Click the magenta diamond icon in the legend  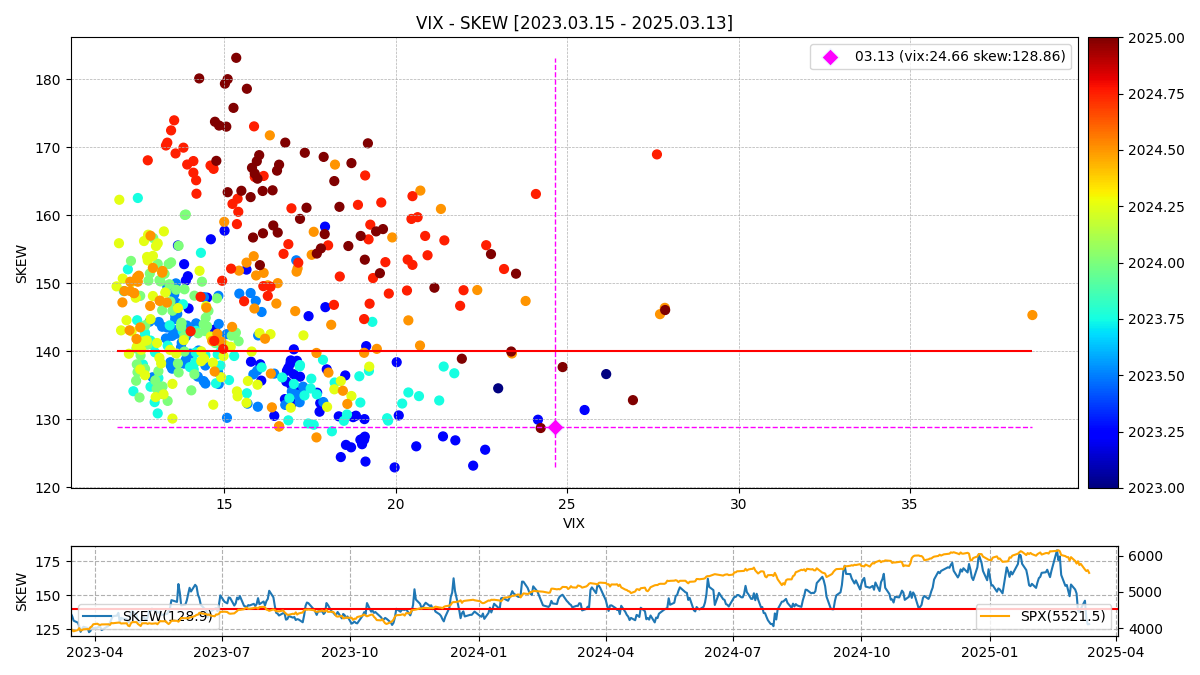click(830, 57)
